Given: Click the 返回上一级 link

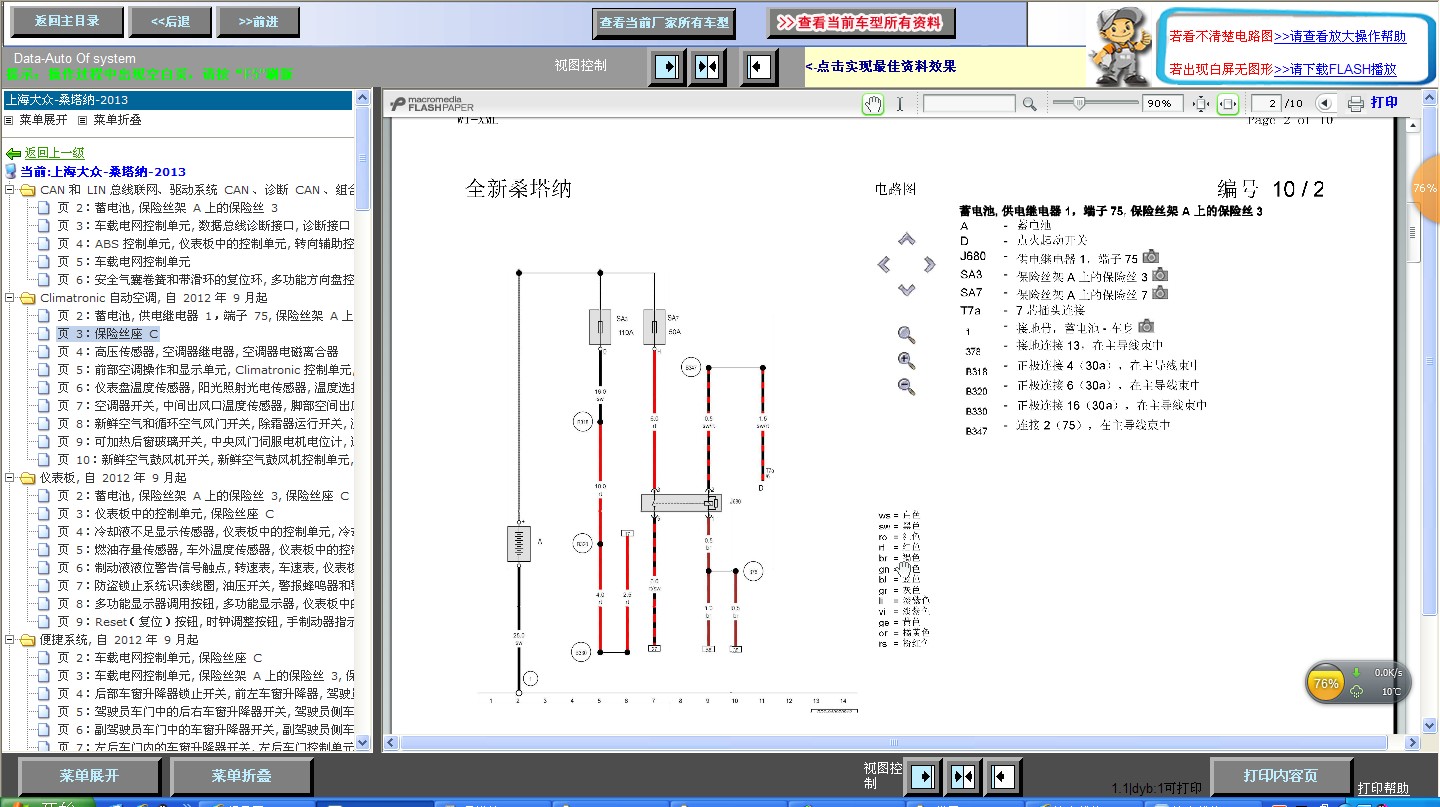Looking at the screenshot, I should [55, 154].
